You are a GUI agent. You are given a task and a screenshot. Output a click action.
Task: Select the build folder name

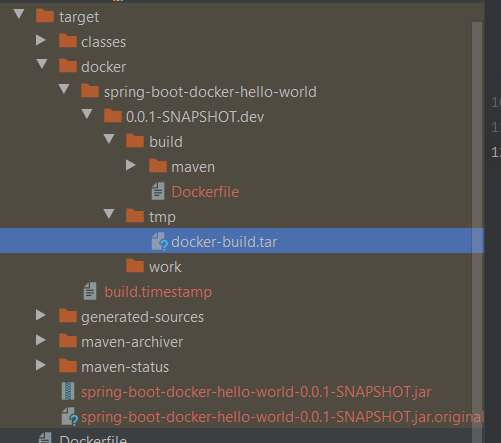pos(166,142)
